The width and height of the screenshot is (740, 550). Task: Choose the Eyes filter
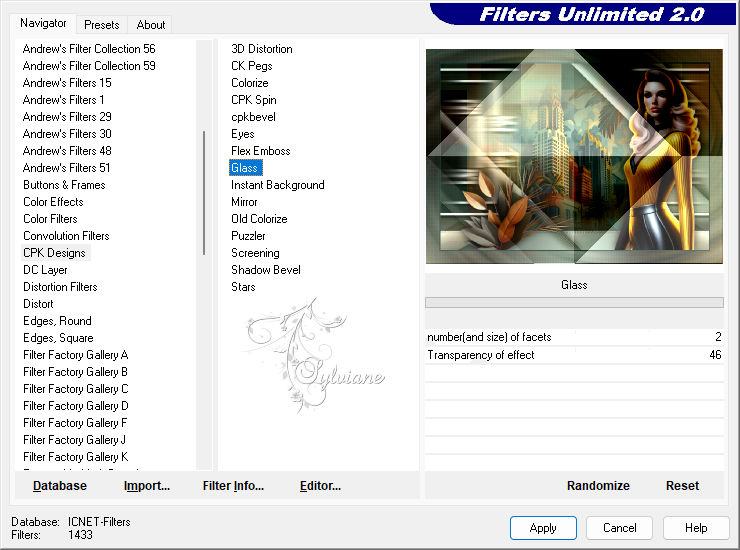(x=243, y=134)
